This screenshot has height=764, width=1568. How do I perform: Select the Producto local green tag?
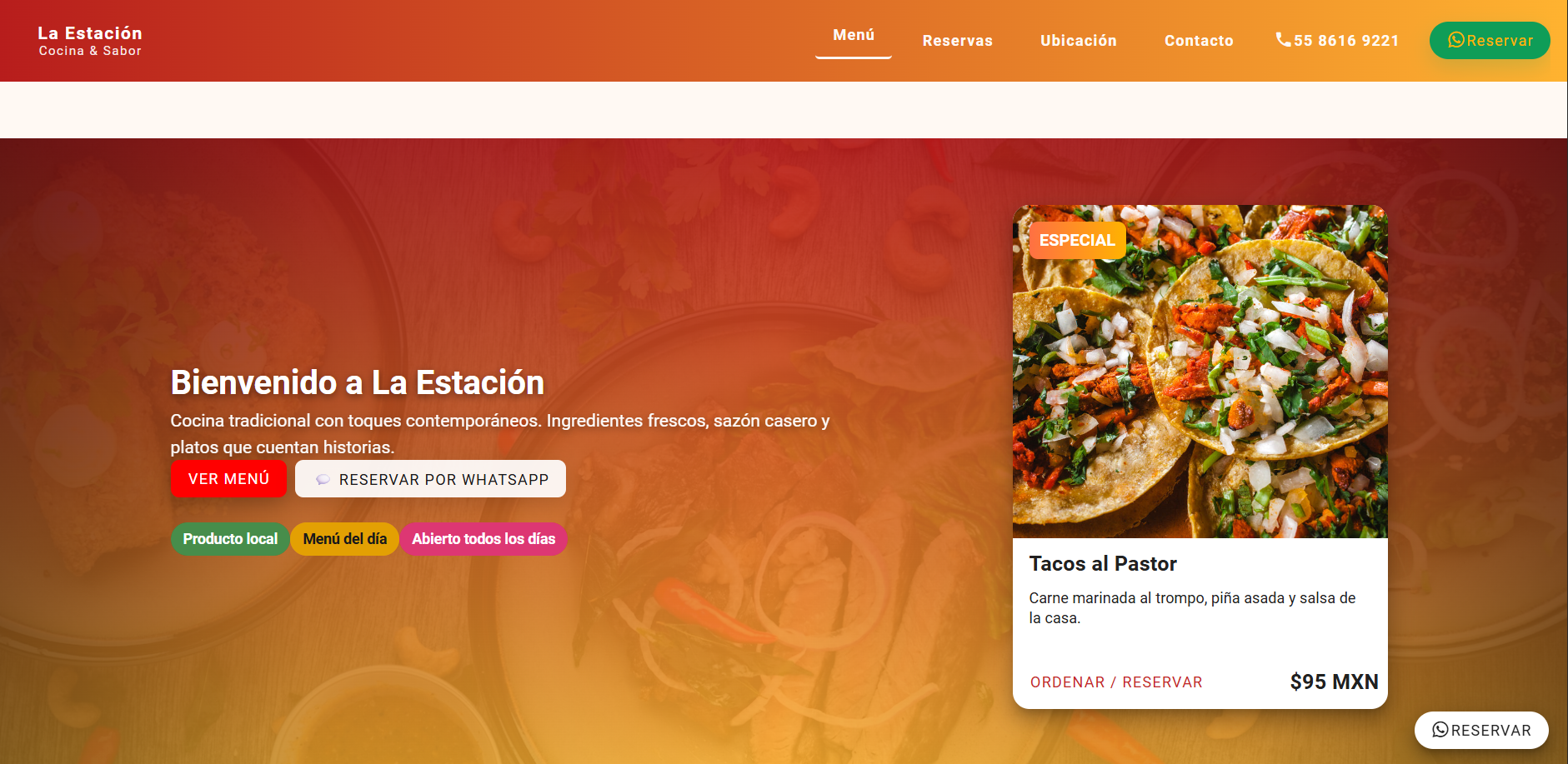pos(230,539)
